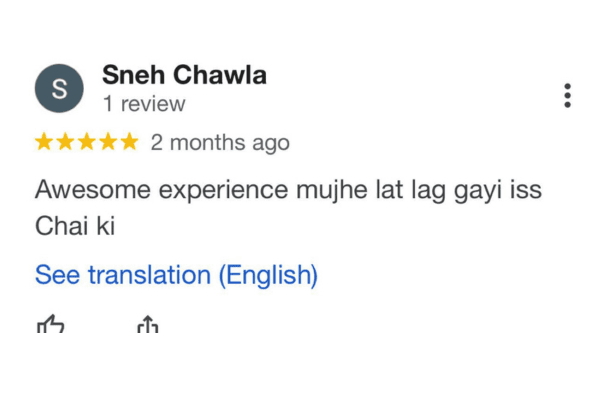Click the fifth yellow rating star

point(129,142)
